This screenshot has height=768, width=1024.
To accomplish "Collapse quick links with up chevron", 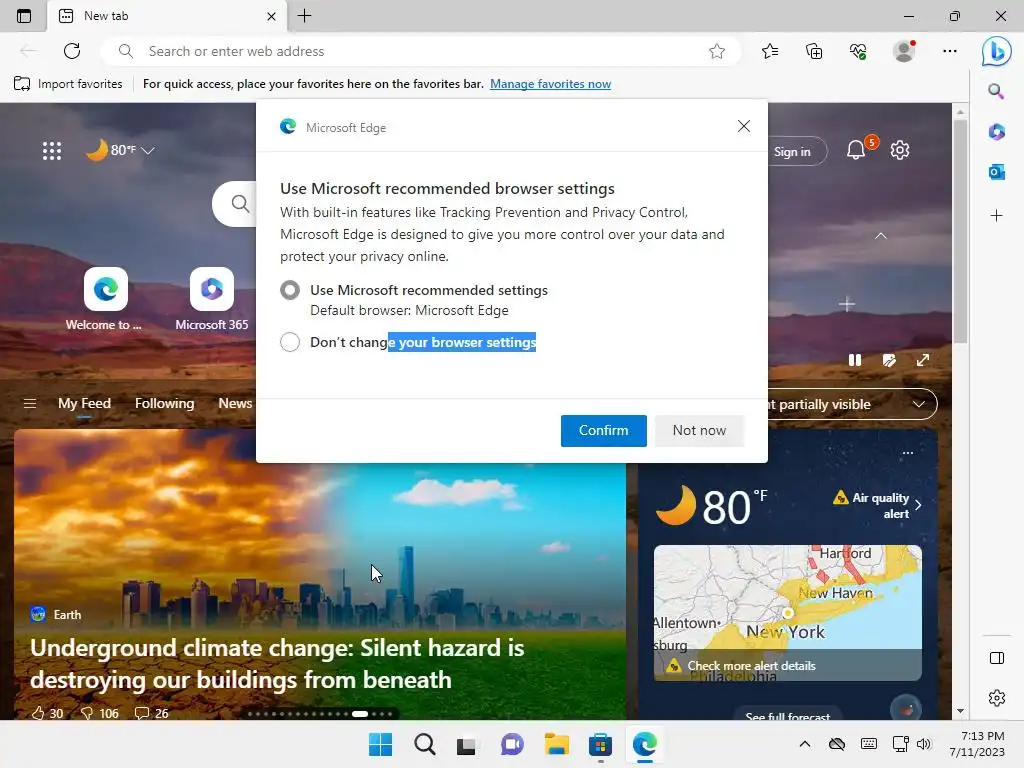I will coord(881,236).
